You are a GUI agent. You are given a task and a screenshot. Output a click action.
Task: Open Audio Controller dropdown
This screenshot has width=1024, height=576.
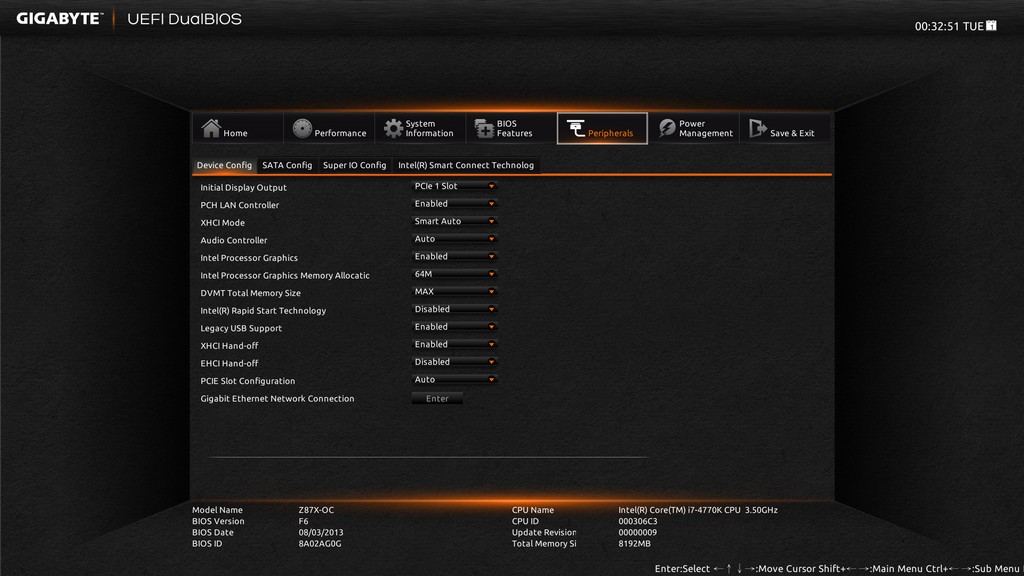click(x=455, y=239)
